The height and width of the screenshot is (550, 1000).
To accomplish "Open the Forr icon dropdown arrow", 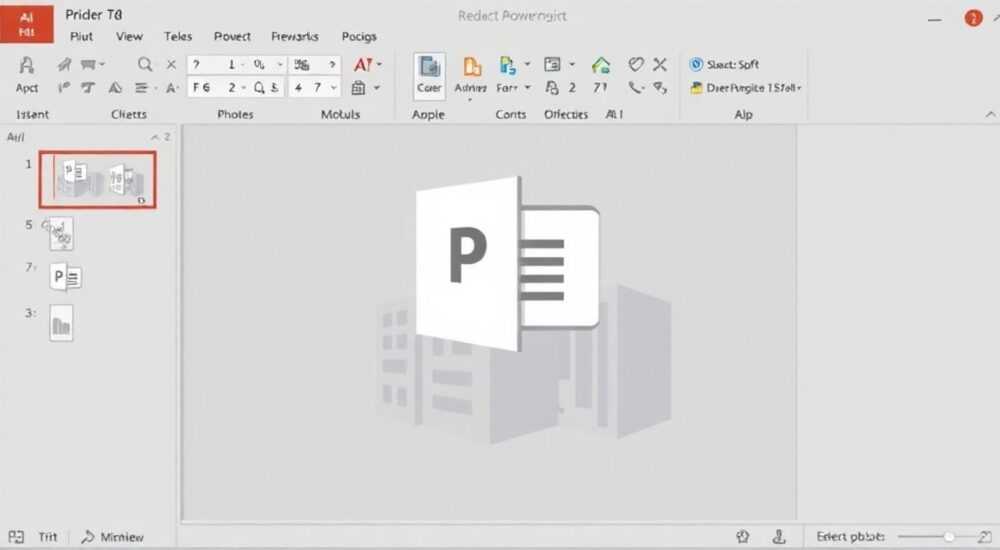I will (x=527, y=87).
